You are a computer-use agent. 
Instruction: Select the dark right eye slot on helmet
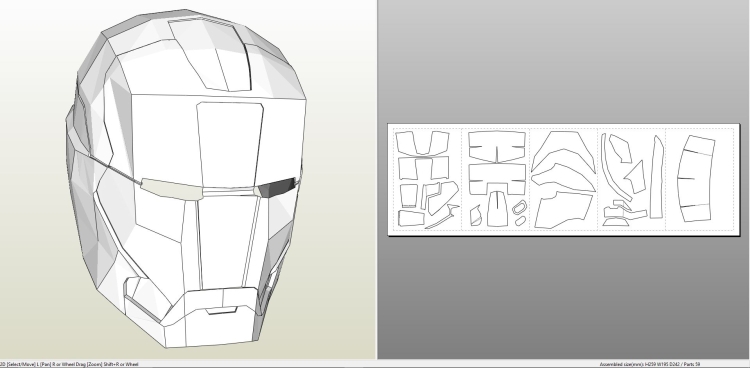point(278,187)
